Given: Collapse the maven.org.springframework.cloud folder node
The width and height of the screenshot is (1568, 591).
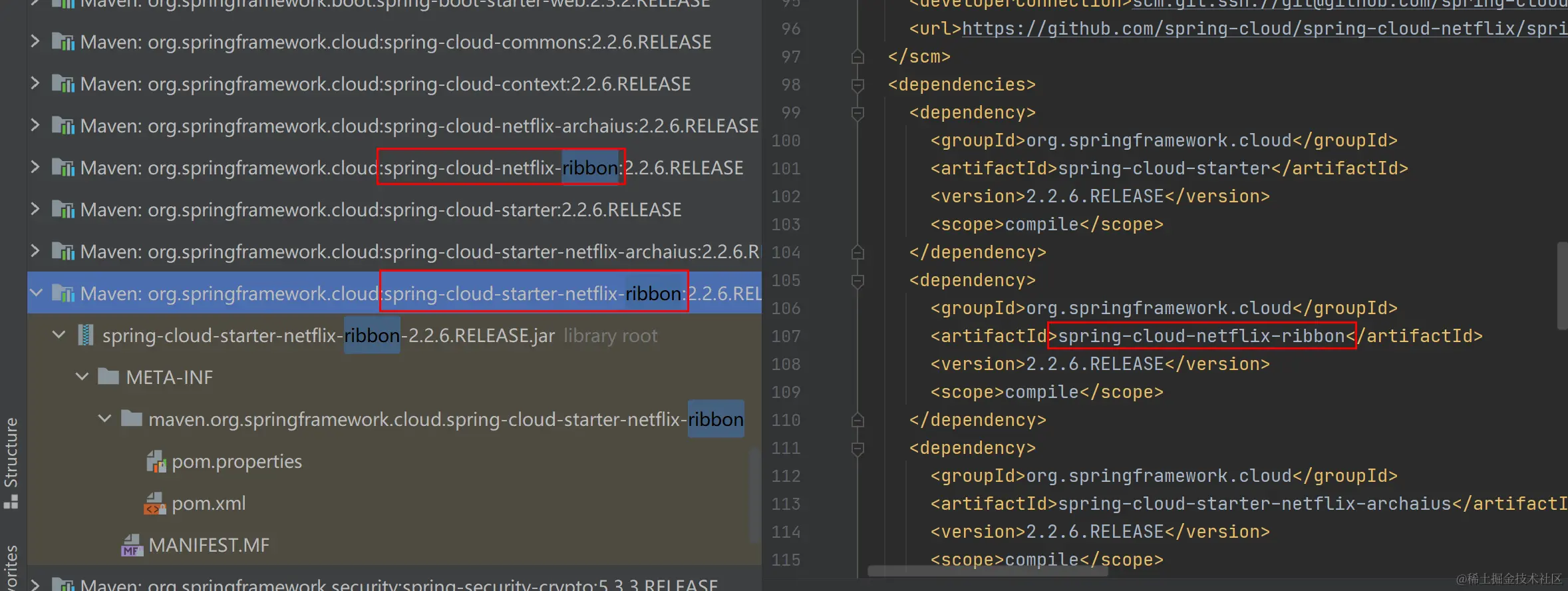Looking at the screenshot, I should tap(104, 419).
